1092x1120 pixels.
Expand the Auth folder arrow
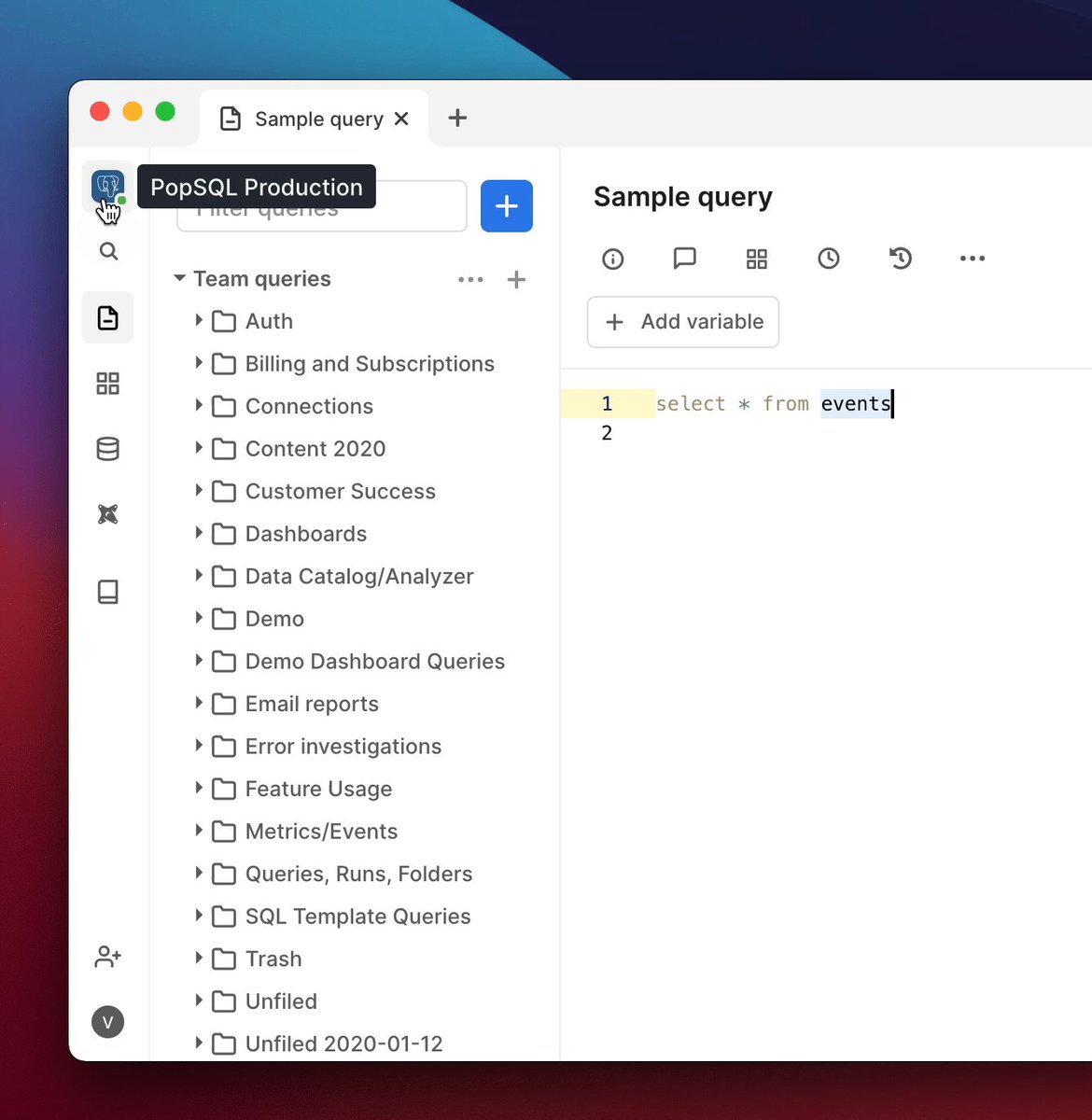pos(199,320)
